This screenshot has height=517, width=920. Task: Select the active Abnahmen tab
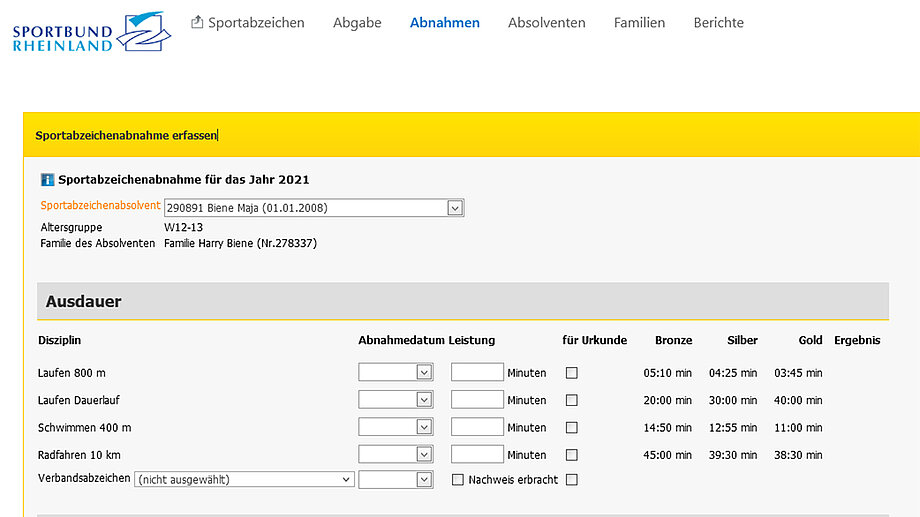pos(444,22)
